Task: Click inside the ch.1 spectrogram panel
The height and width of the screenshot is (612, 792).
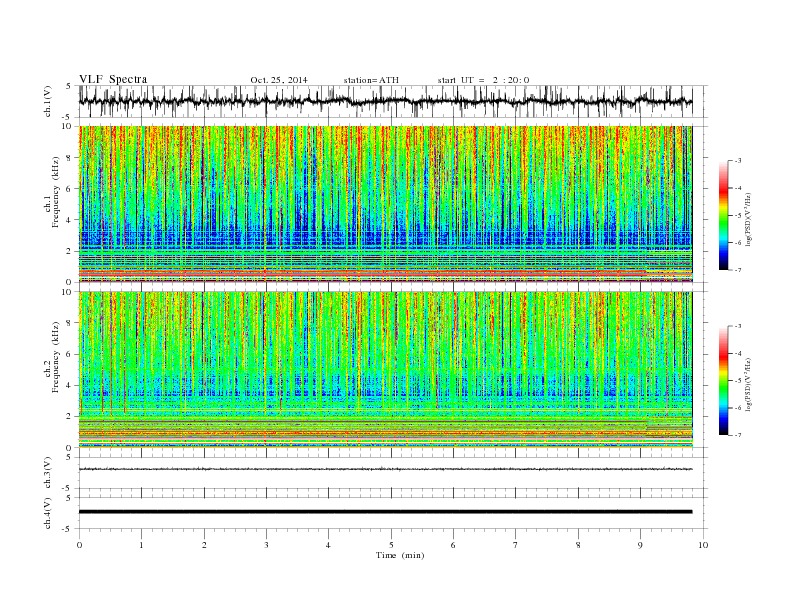Action: [385, 204]
